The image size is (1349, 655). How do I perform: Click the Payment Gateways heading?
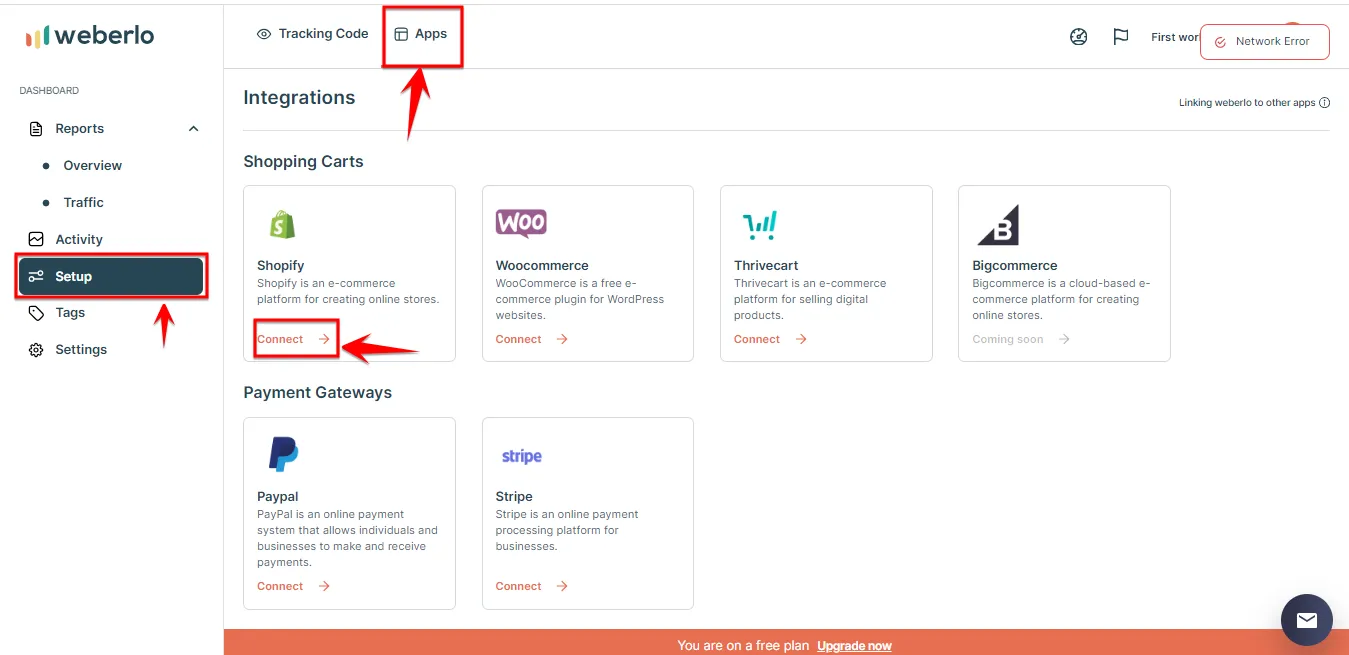pos(317,393)
